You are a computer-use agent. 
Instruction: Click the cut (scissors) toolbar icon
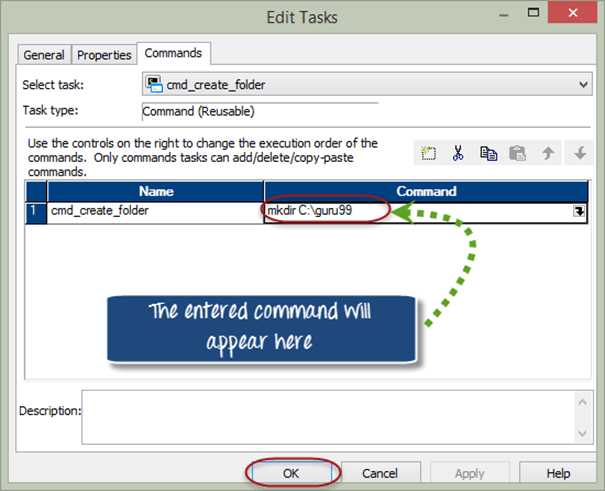pyautogui.click(x=458, y=153)
